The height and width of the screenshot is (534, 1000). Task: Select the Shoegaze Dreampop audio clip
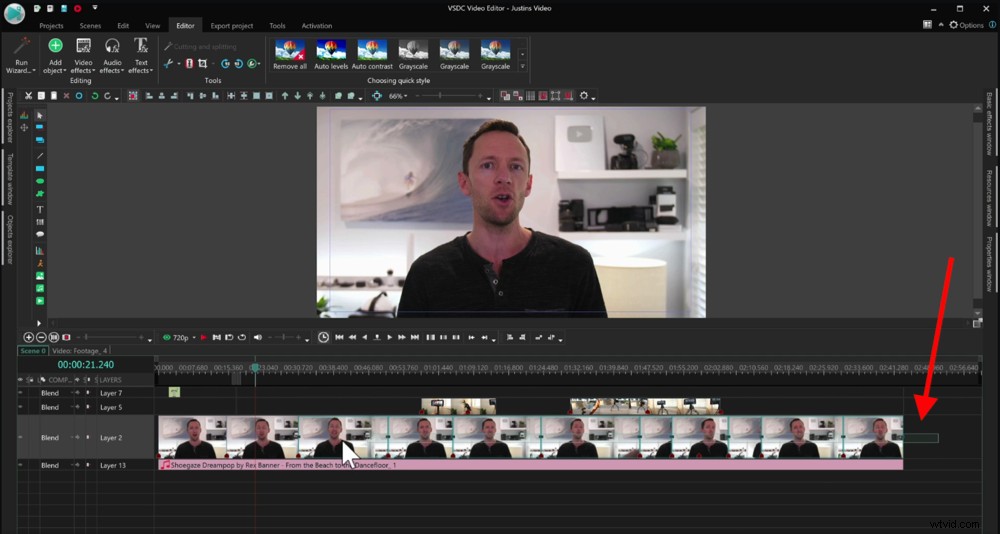(x=531, y=465)
